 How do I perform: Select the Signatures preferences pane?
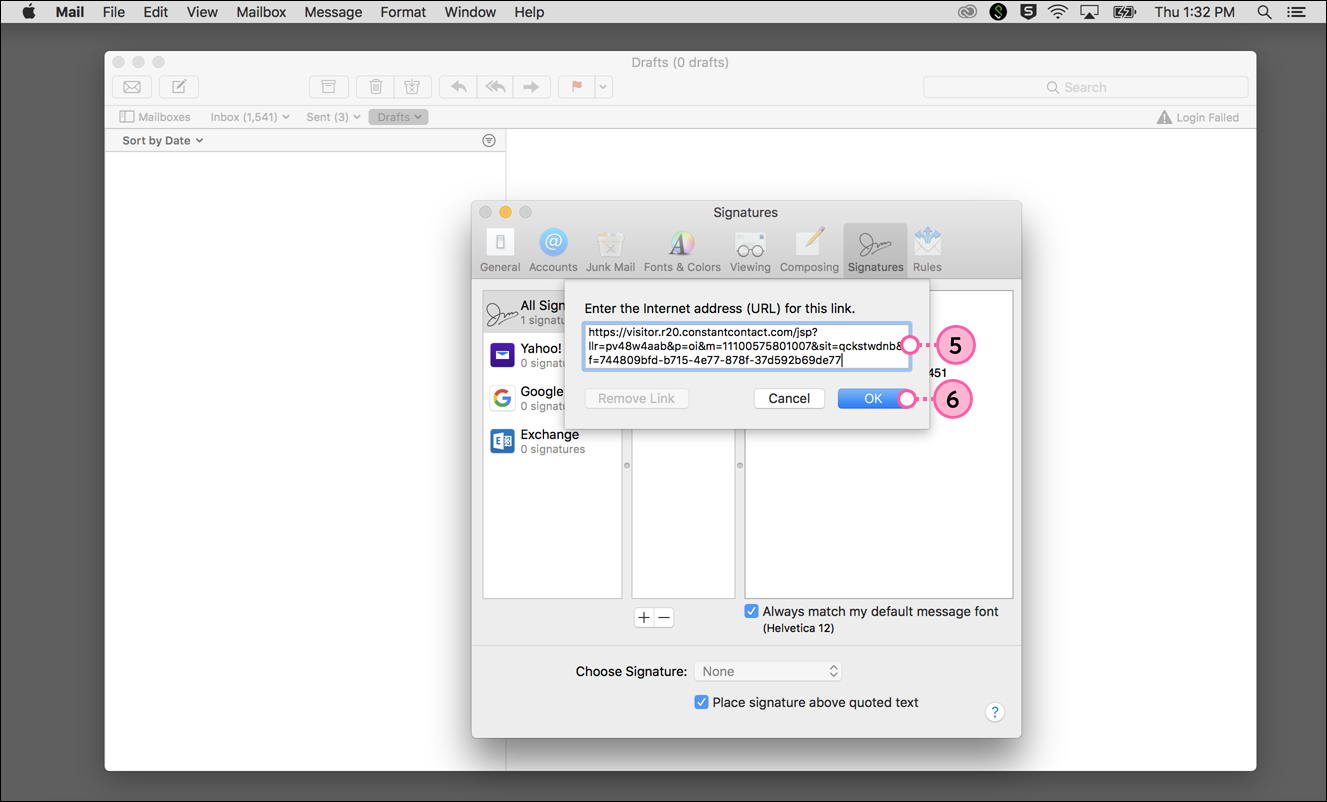tap(875, 250)
